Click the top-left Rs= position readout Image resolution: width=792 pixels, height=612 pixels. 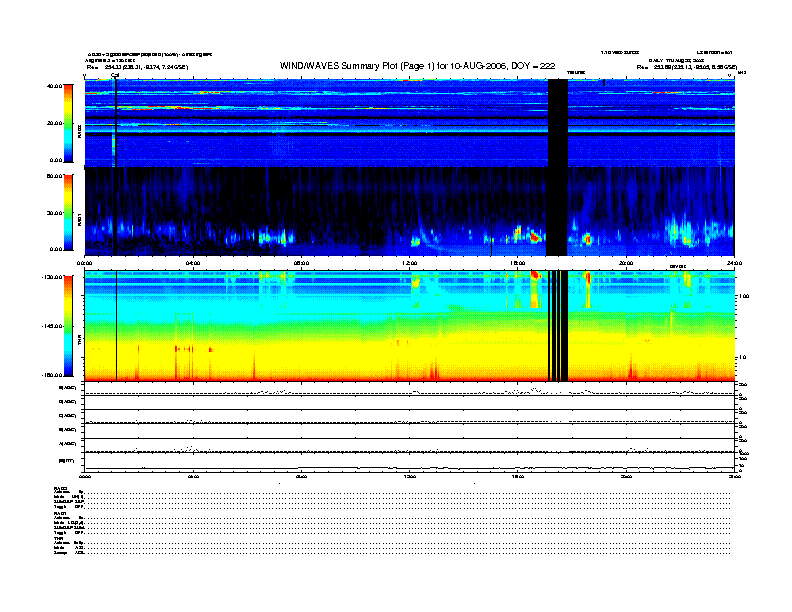pyautogui.click(x=137, y=67)
